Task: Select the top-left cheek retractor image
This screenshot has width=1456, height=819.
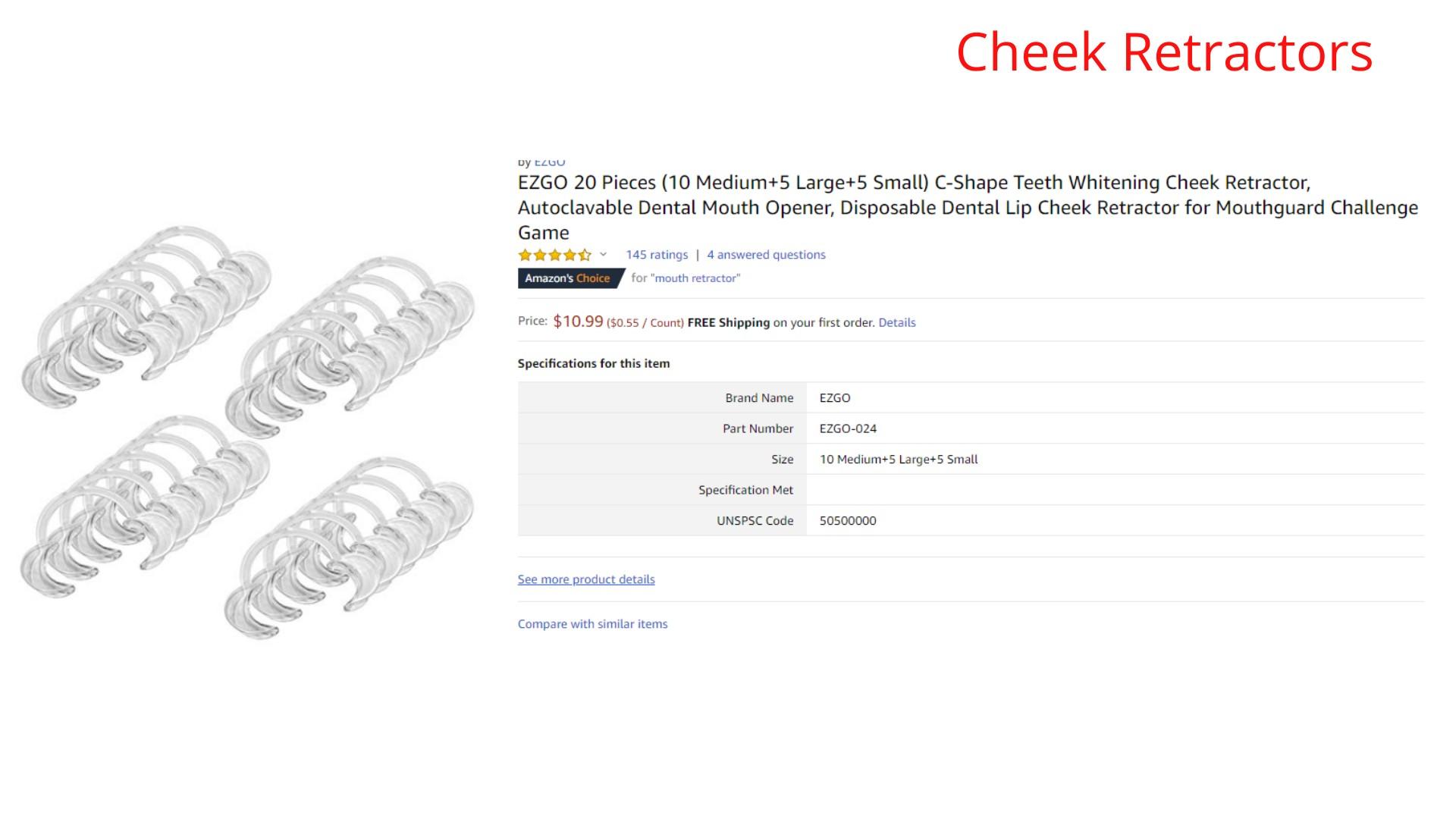Action: pos(146,315)
